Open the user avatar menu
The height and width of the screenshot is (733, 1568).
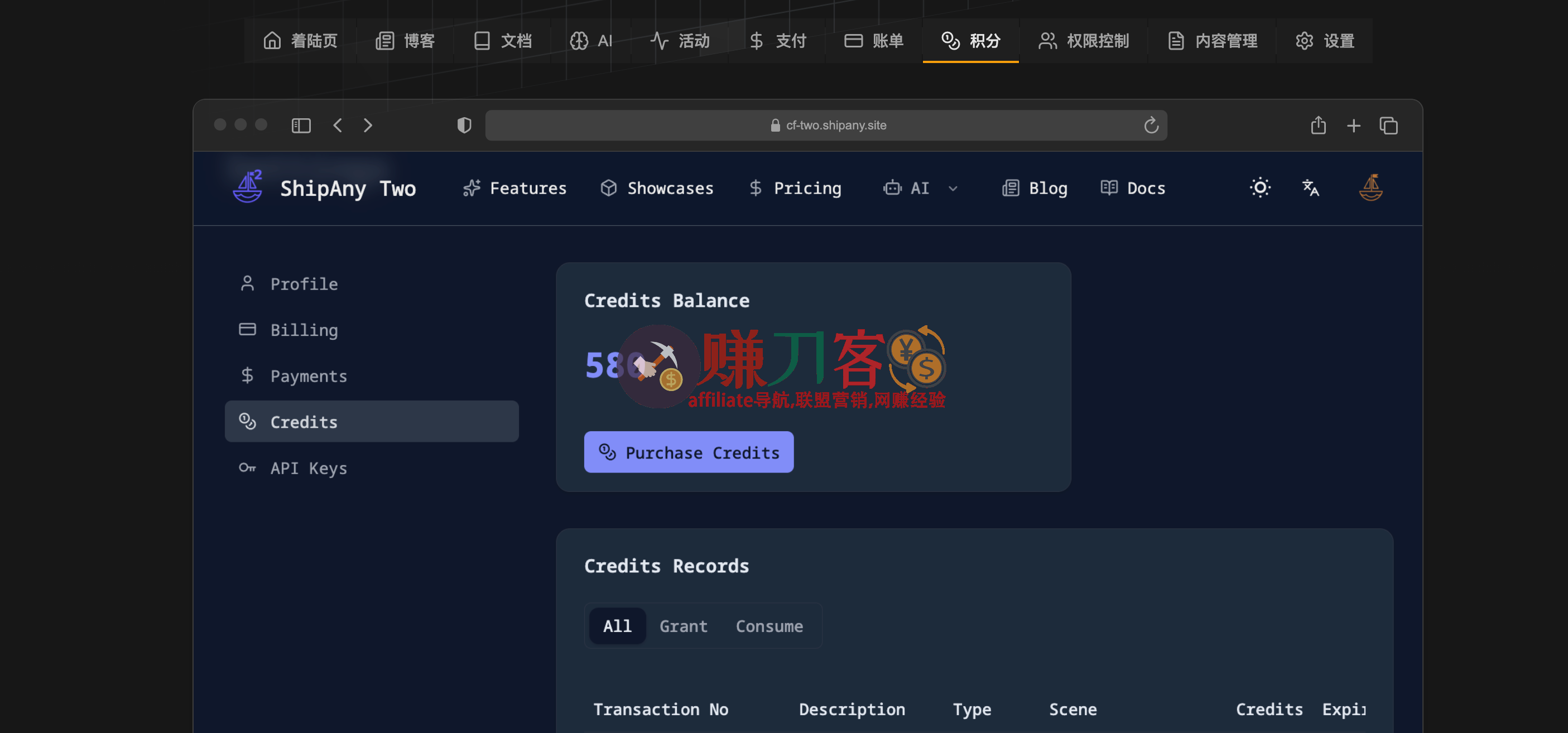point(1371,187)
